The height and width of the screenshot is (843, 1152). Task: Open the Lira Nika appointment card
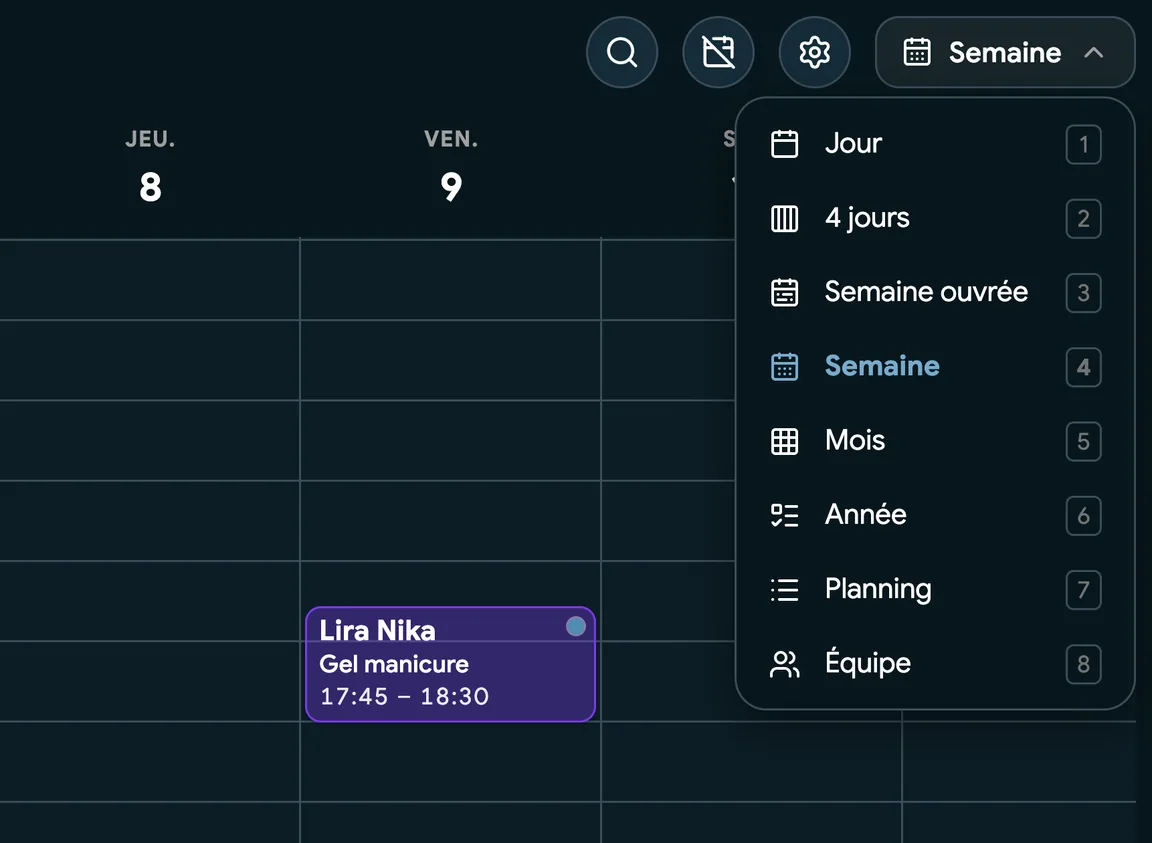[450, 664]
